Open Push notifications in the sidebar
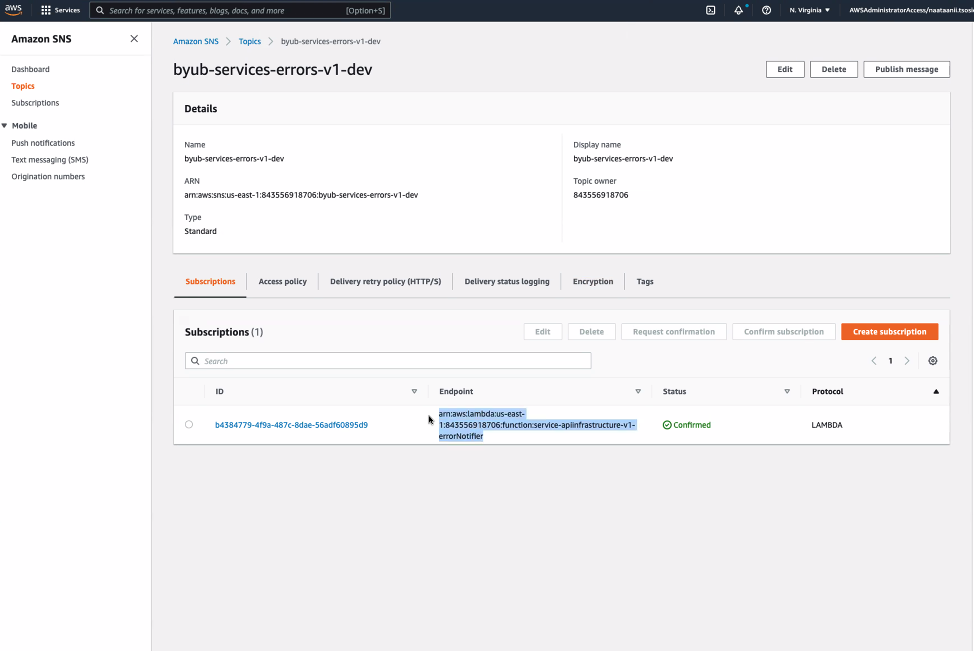 [43, 143]
